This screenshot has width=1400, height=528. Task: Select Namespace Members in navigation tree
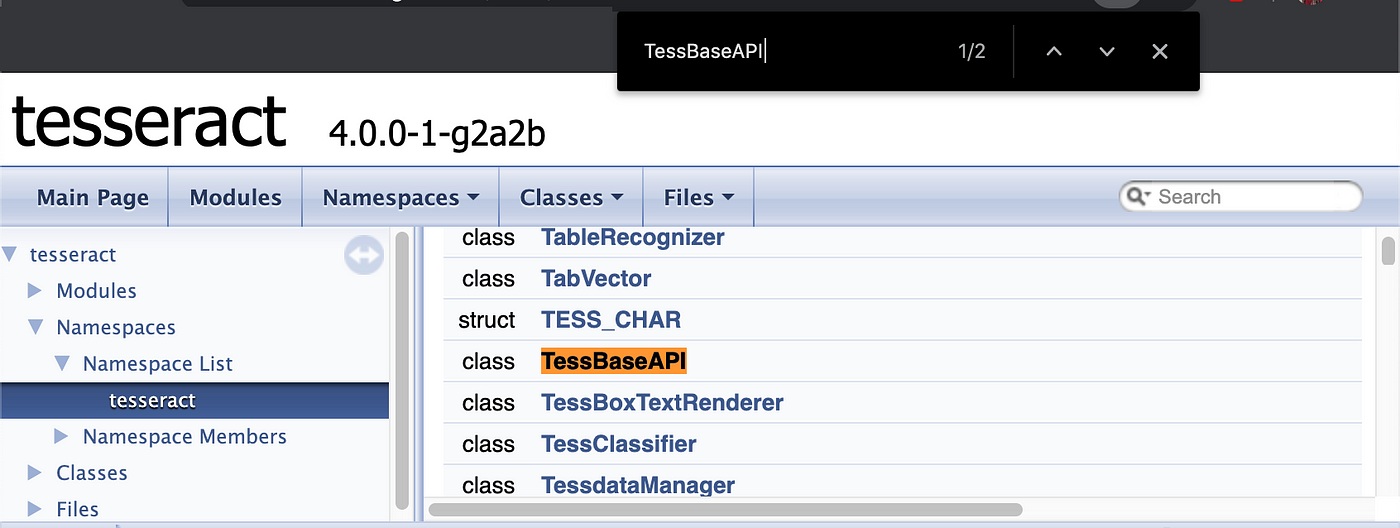pos(185,436)
